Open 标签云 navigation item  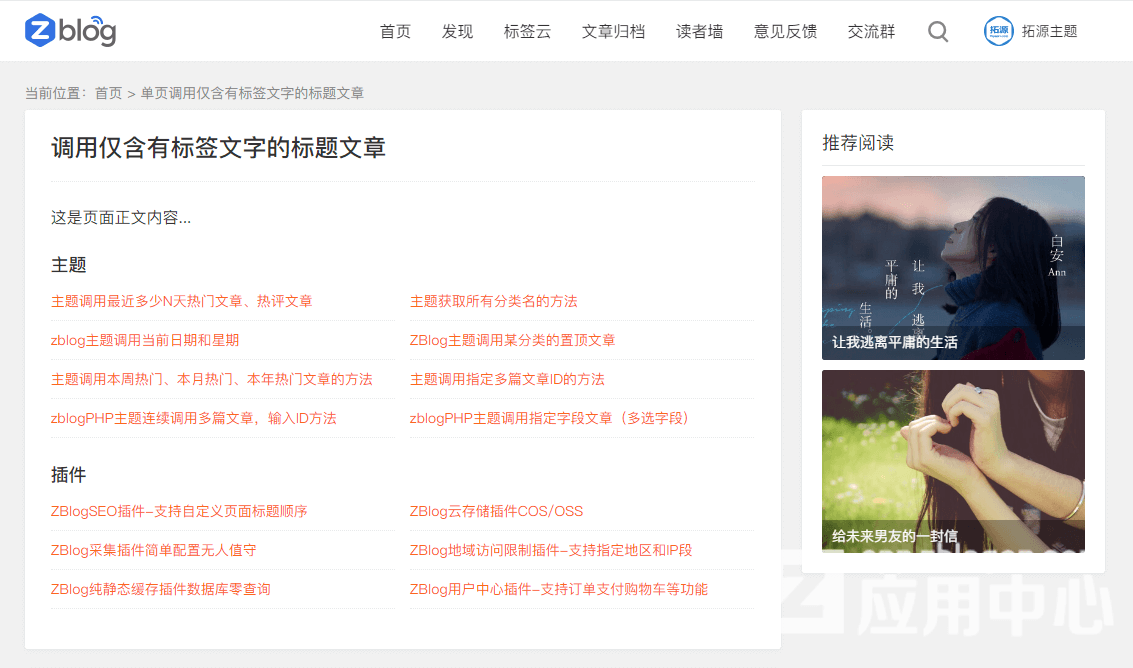tap(527, 32)
